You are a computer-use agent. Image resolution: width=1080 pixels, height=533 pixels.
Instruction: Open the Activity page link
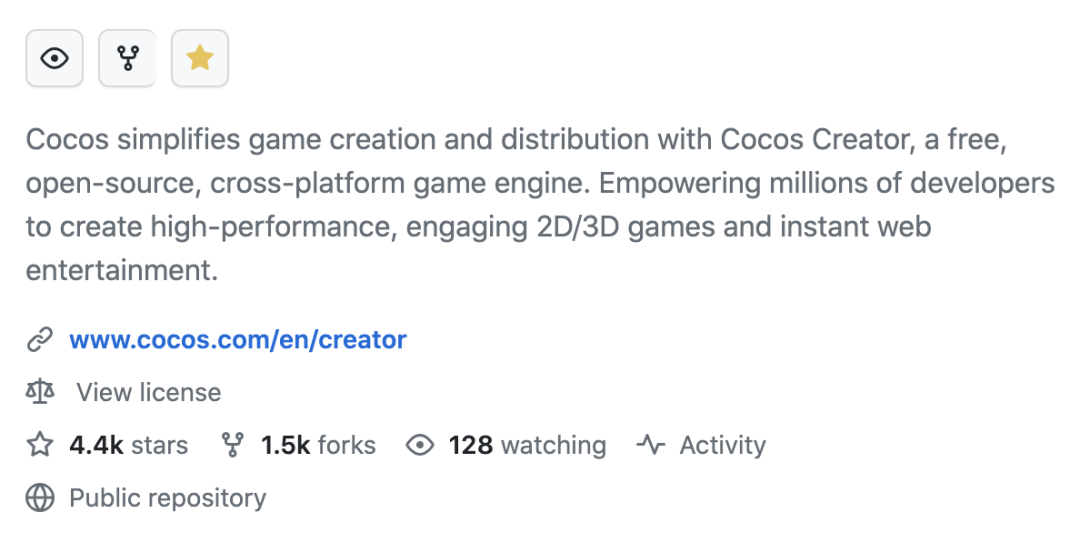(722, 445)
